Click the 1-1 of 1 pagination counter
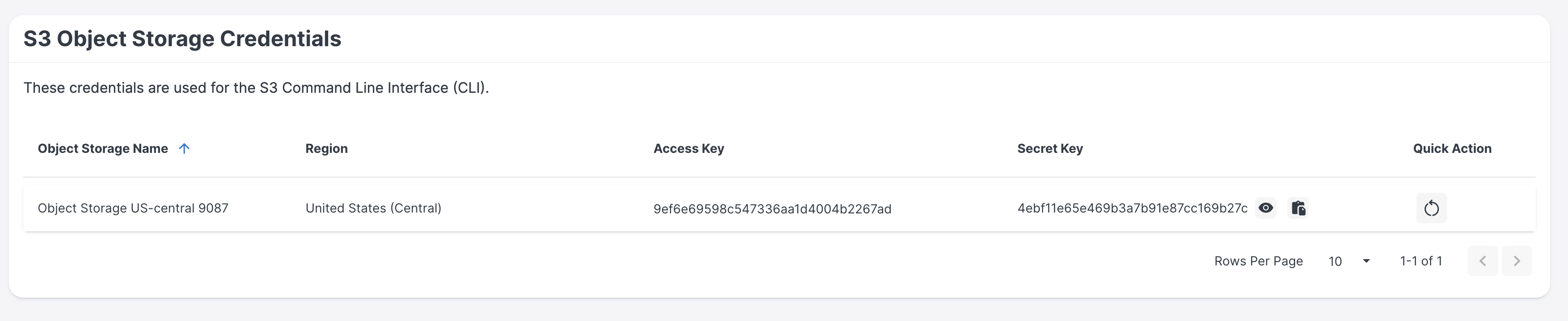Viewport: 1568px width, 321px height. tap(1420, 260)
